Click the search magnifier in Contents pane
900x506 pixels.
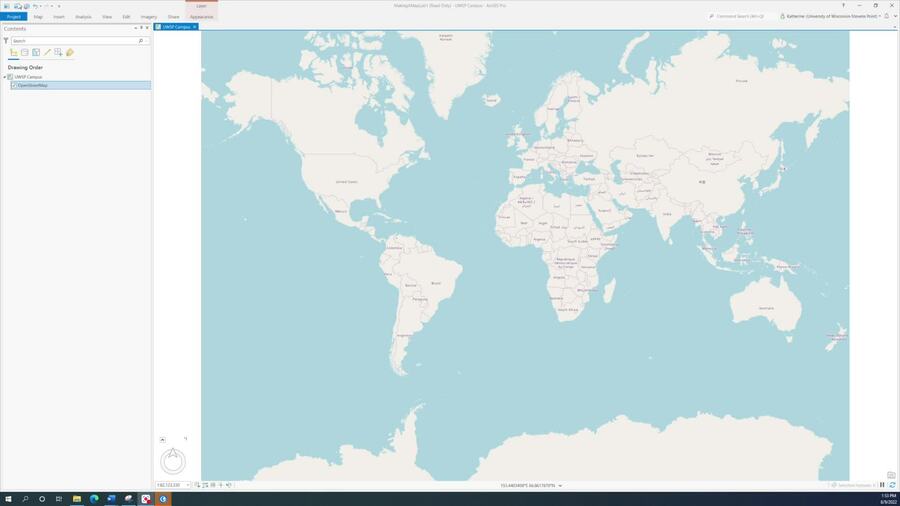tap(141, 41)
